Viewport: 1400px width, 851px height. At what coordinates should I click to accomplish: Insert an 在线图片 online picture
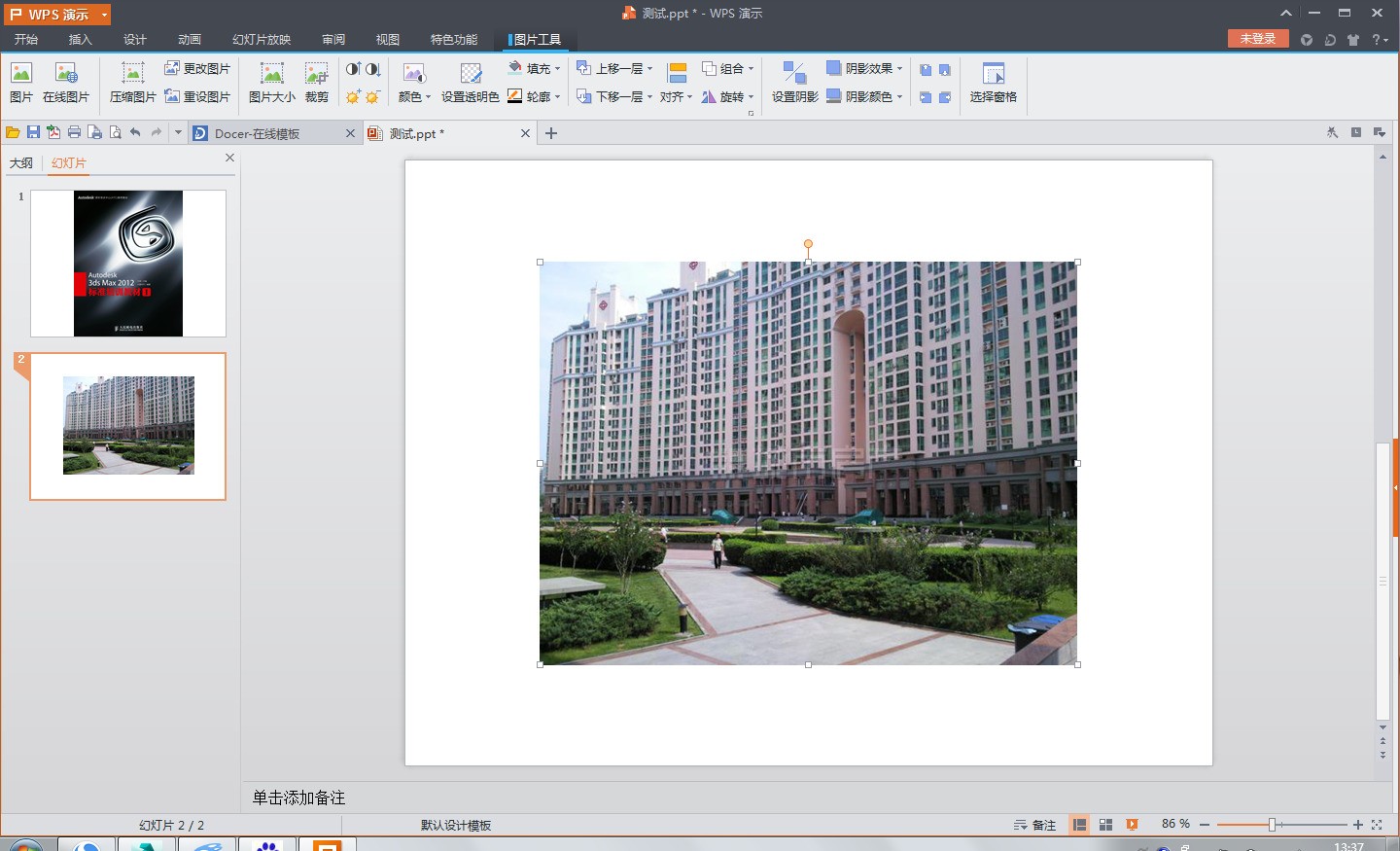(66, 82)
